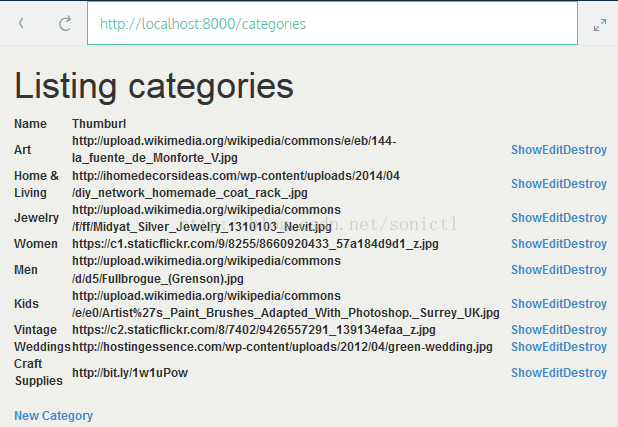This screenshot has width=618, height=427.
Task: Click the page reload icon
Action: [65, 23]
